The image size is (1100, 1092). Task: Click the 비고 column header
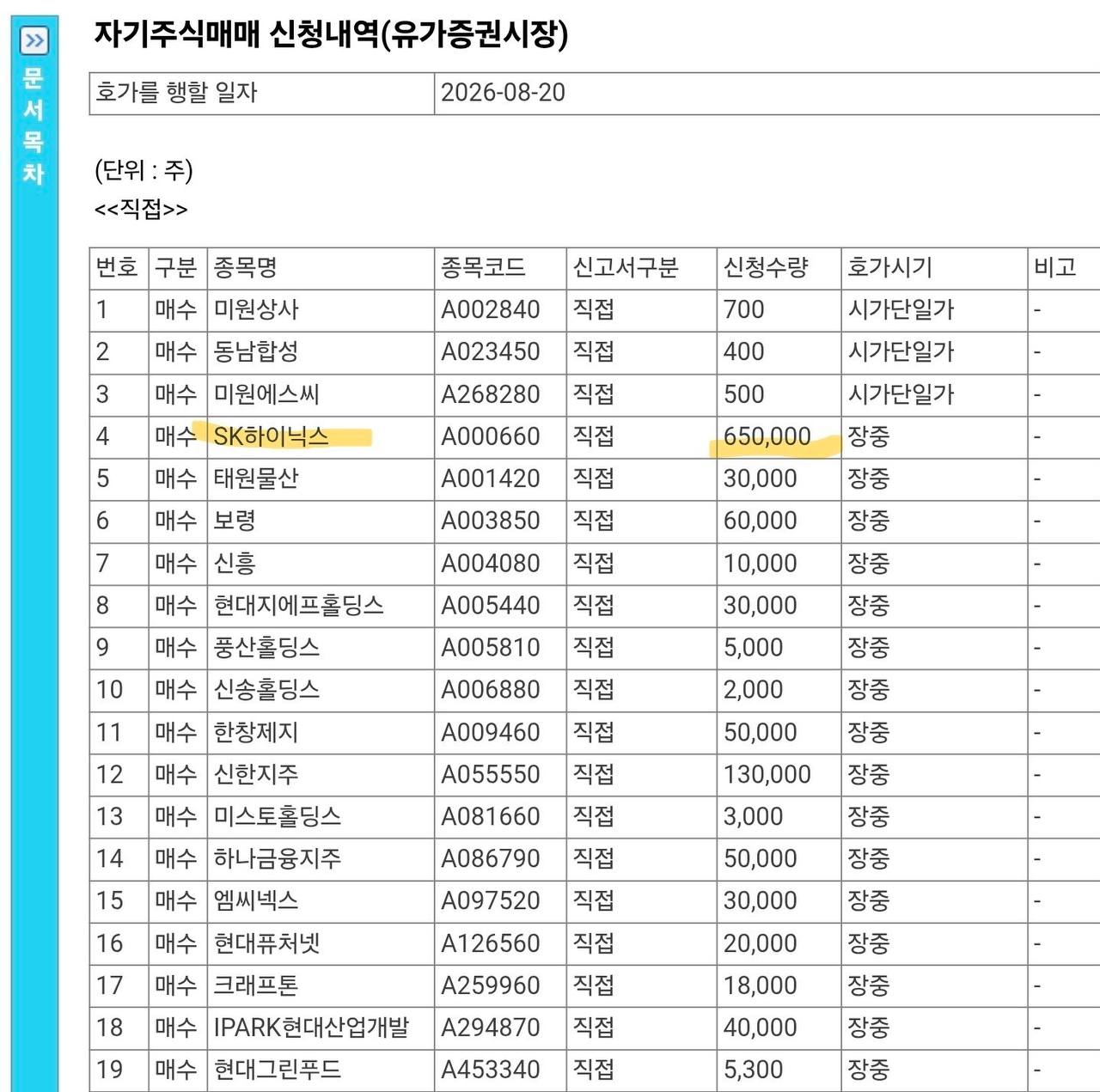[1055, 267]
